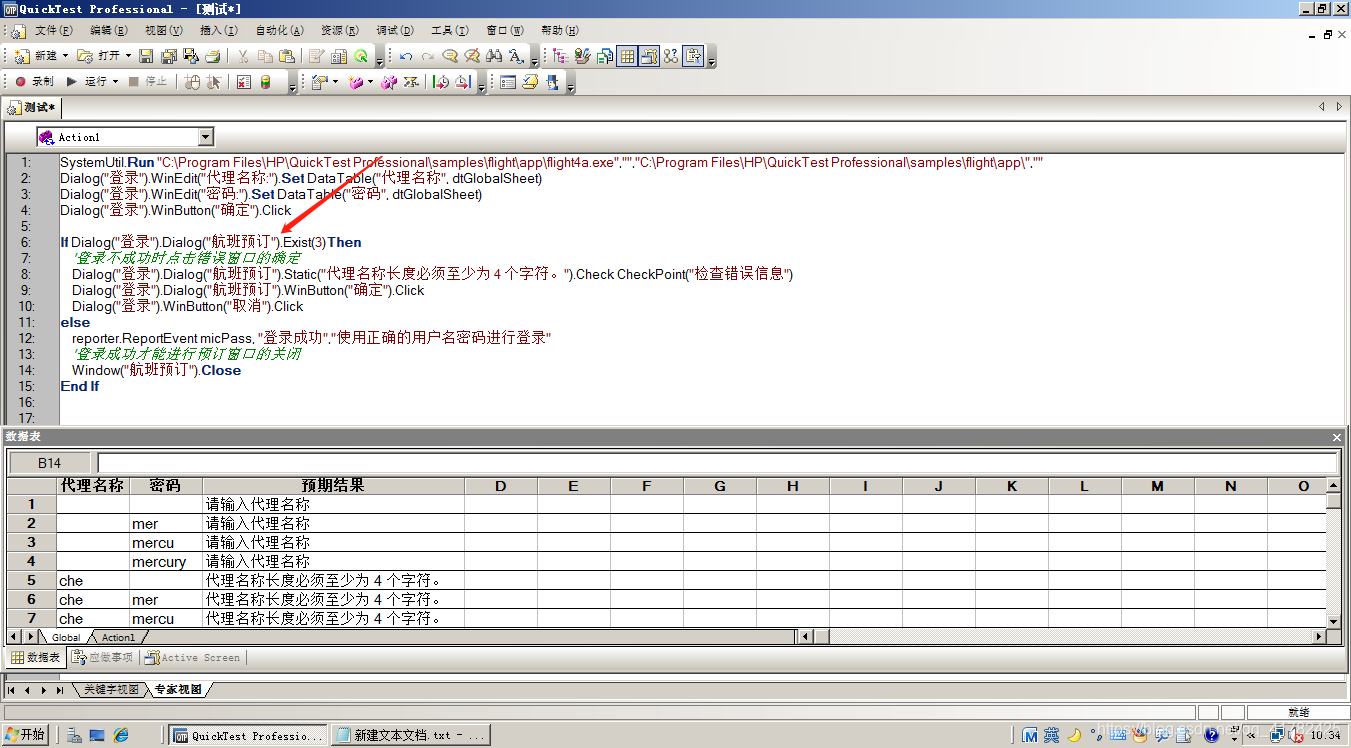Screen dimensions: 1351x748
Task: Click the 数据表 panel button
Action: point(35,658)
